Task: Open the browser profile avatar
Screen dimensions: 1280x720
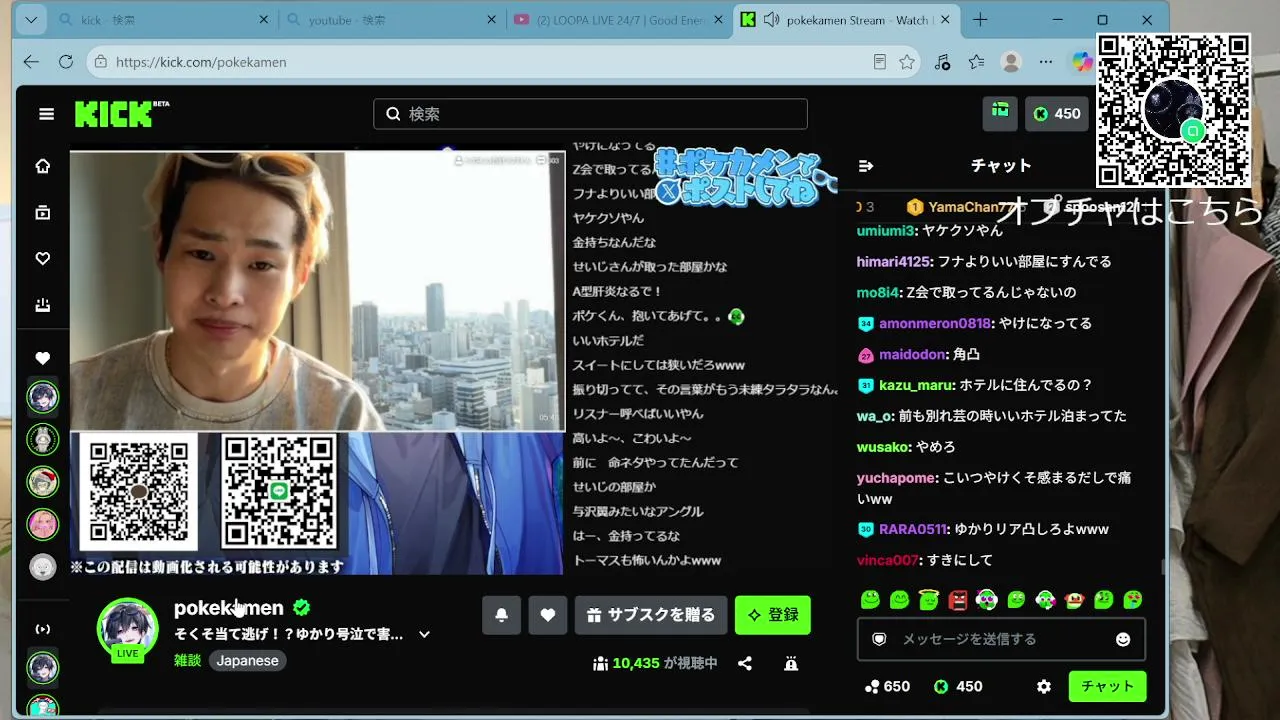Action: [1011, 62]
